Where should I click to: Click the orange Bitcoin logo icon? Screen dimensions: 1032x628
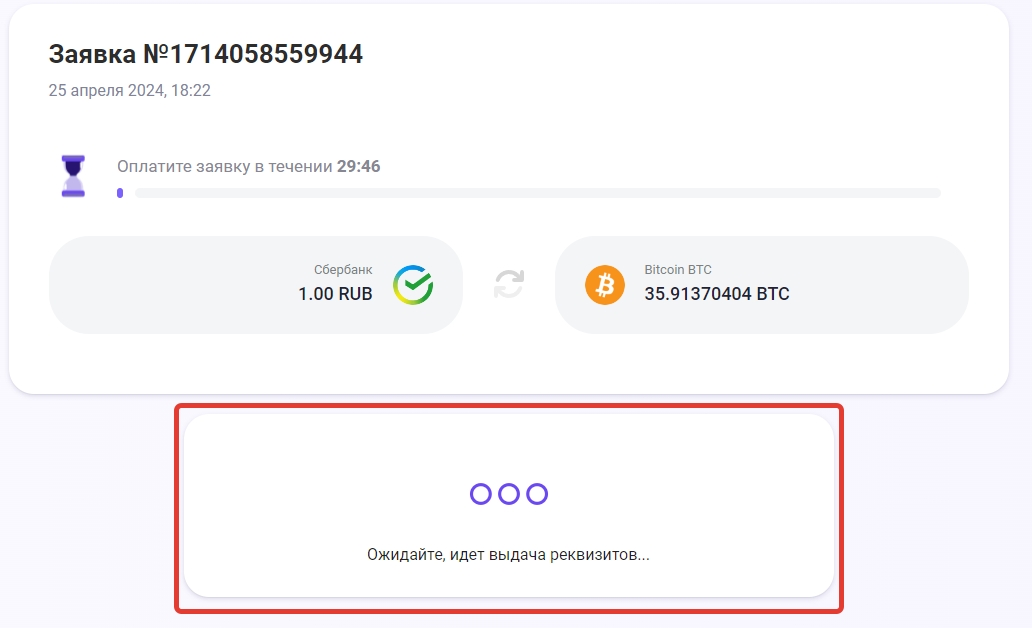604,286
